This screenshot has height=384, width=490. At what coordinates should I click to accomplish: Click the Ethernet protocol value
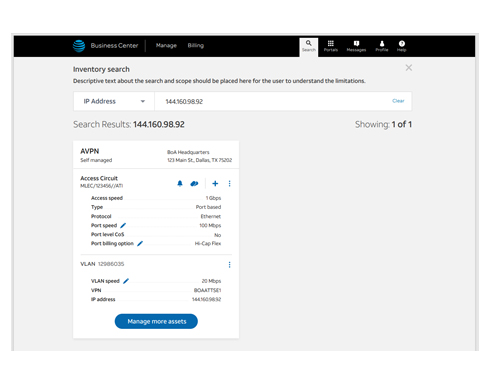tap(211, 216)
